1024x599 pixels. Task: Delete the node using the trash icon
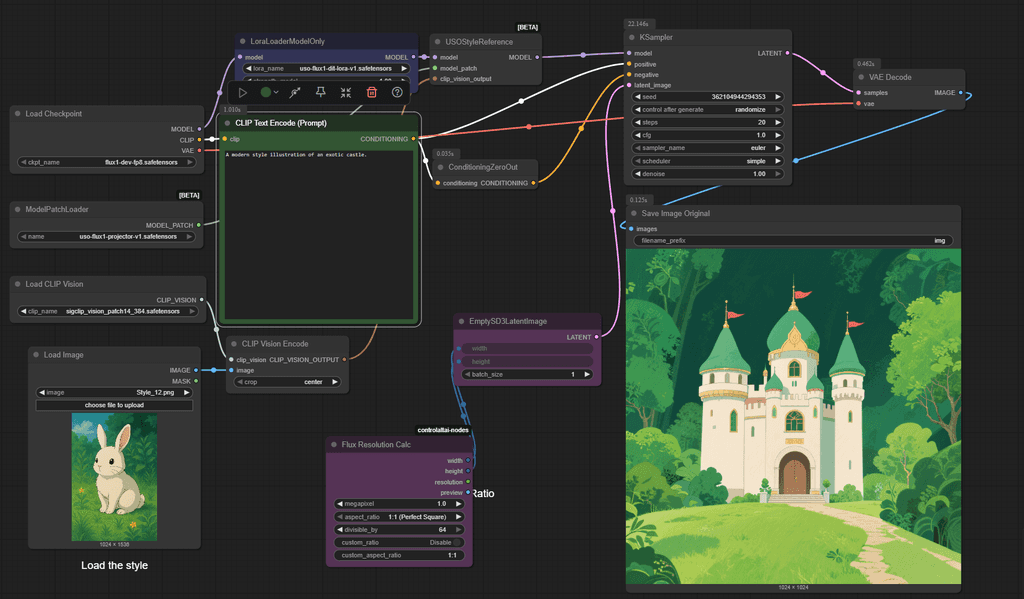click(x=370, y=92)
